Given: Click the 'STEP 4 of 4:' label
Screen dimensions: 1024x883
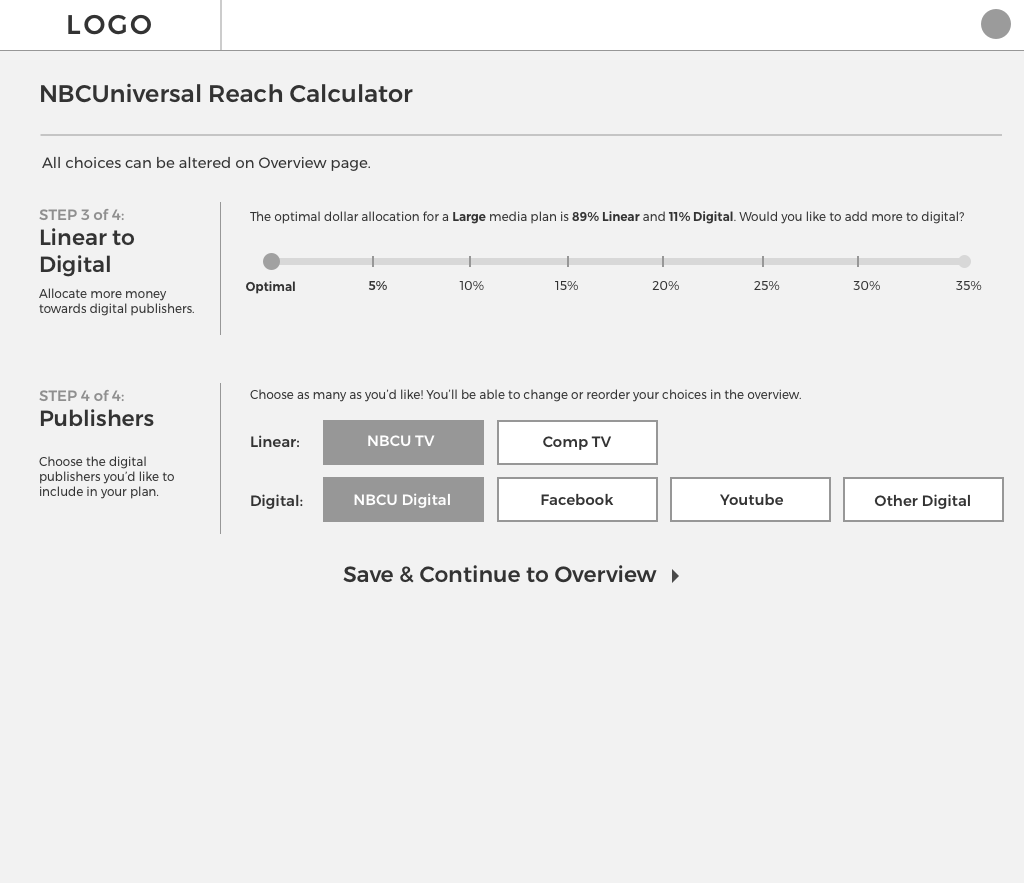Looking at the screenshot, I should (x=82, y=396).
